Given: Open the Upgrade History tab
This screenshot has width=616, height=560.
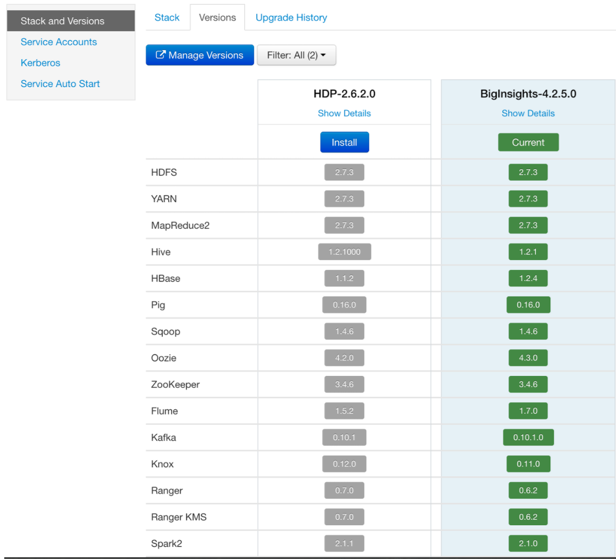Looking at the screenshot, I should pyautogui.click(x=291, y=18).
